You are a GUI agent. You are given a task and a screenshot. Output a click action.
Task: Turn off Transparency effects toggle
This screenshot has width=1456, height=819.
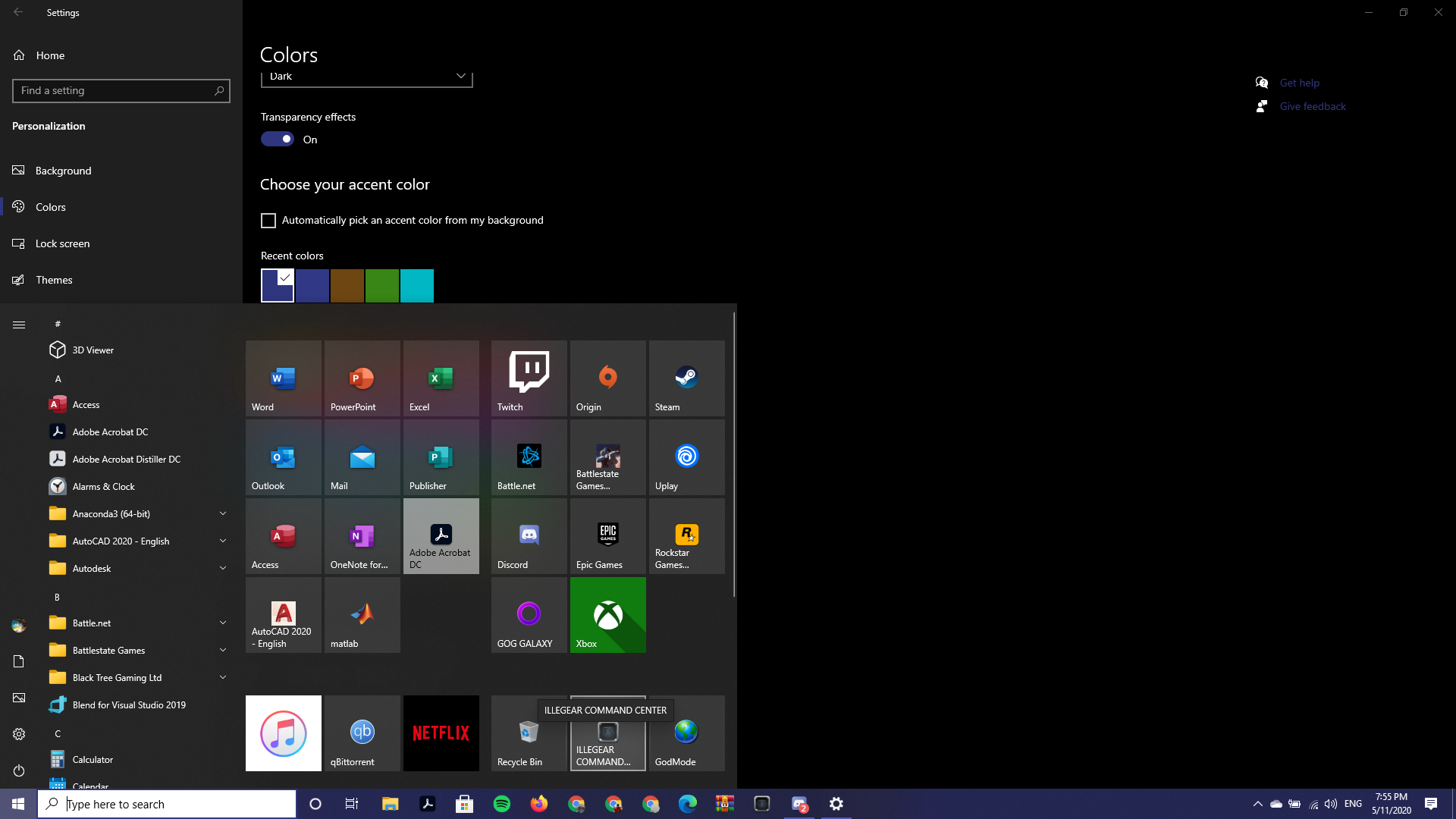click(278, 139)
